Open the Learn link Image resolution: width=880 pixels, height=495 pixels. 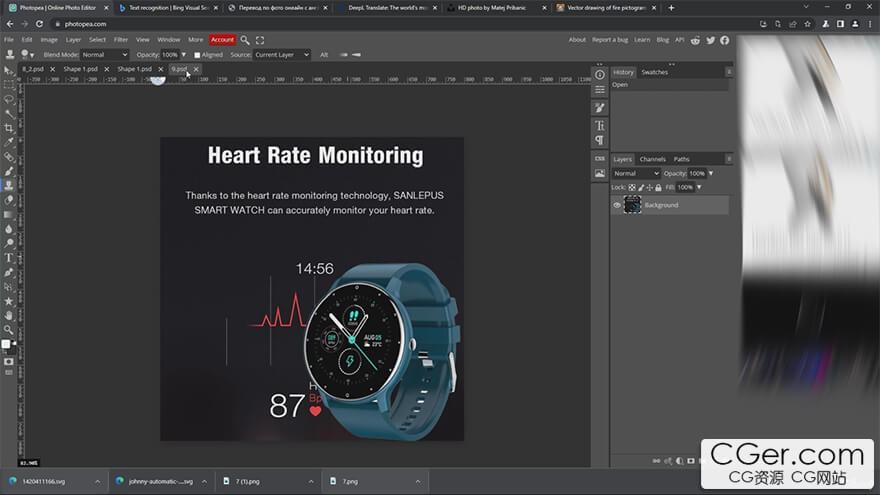click(642, 40)
